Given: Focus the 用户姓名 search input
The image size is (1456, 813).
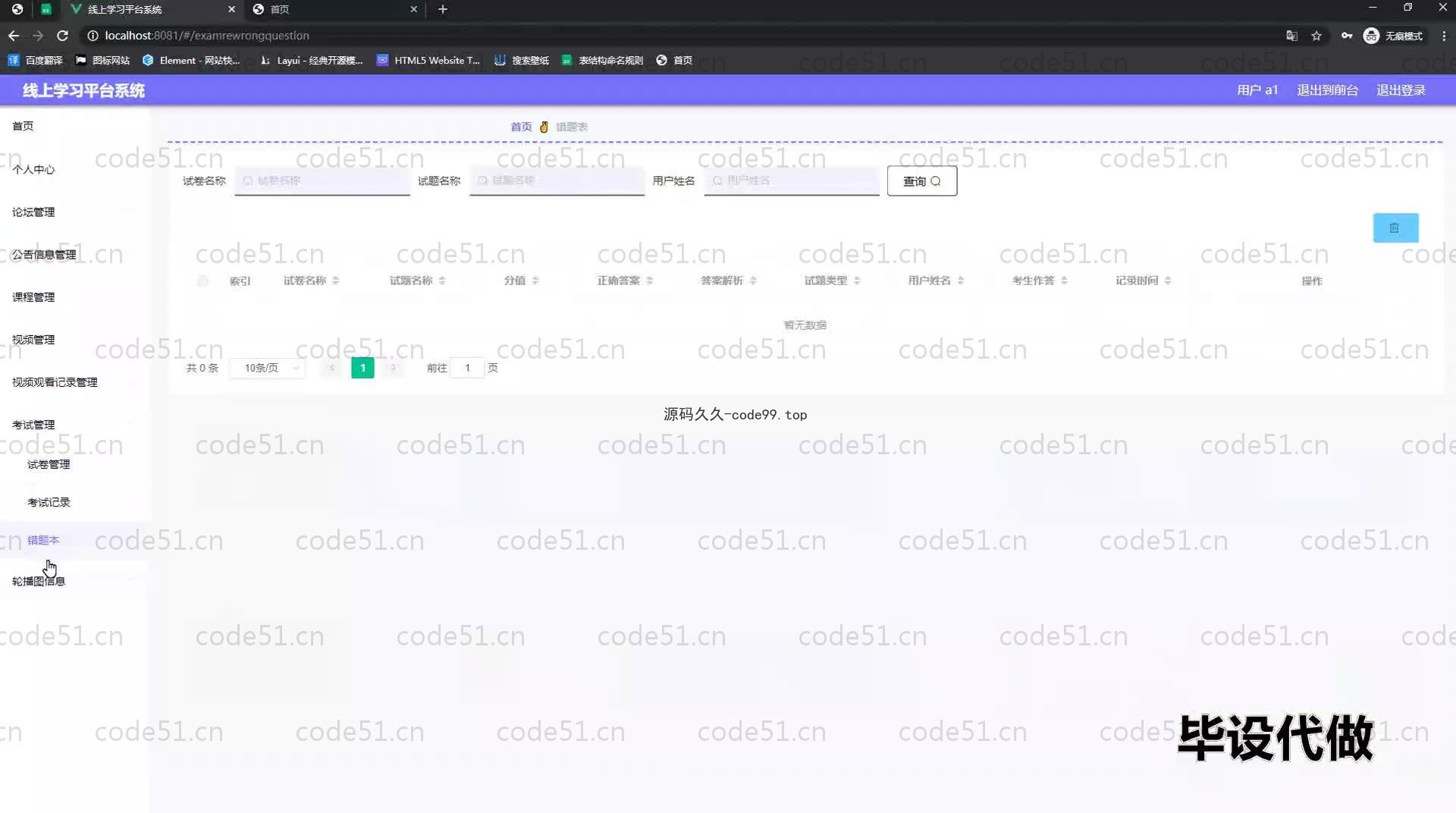Looking at the screenshot, I should click(x=792, y=180).
